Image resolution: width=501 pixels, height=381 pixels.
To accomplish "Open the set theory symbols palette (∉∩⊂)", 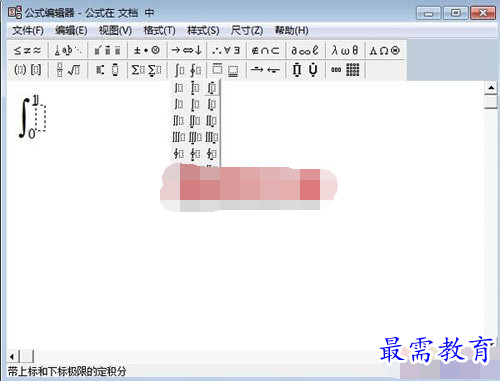I will [266, 51].
